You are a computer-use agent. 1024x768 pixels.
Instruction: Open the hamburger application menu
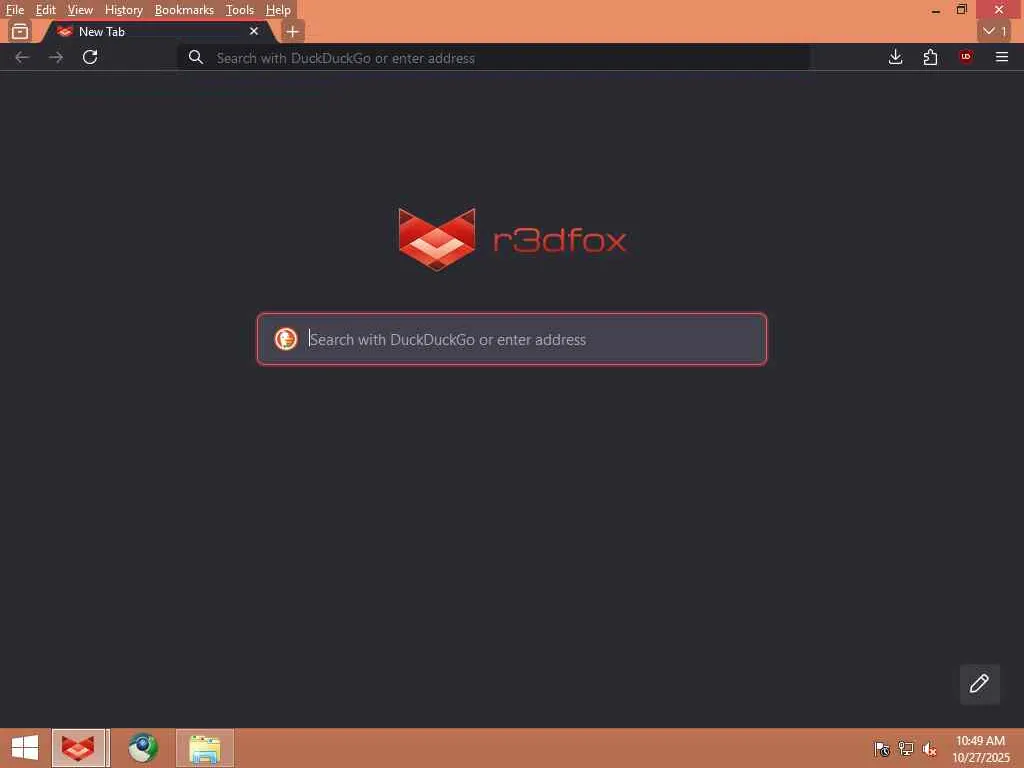click(1001, 57)
